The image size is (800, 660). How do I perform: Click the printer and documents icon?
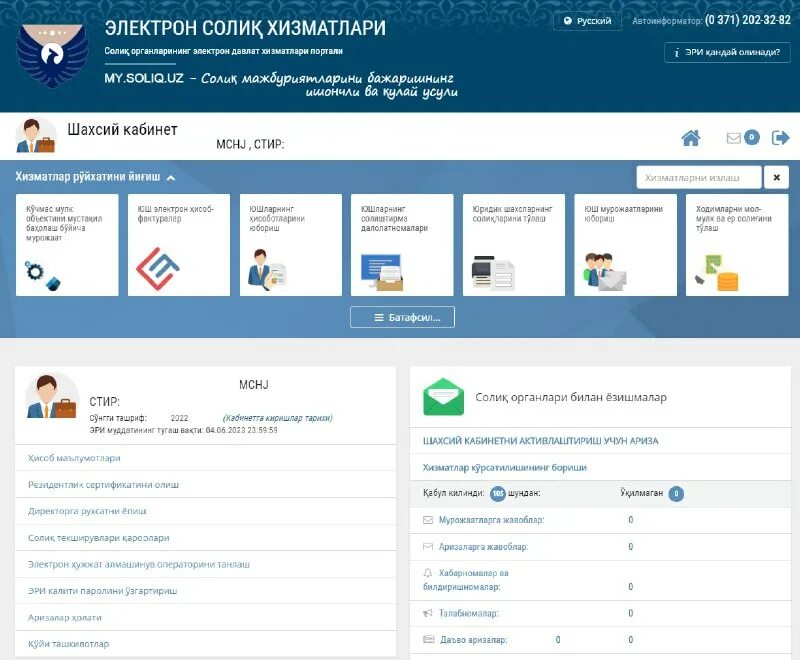coord(493,273)
